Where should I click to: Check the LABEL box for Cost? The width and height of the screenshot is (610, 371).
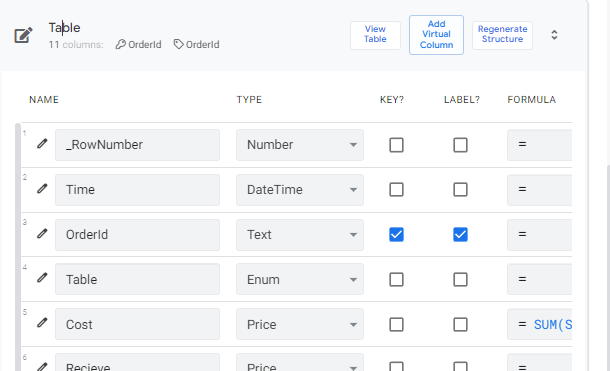click(x=460, y=324)
